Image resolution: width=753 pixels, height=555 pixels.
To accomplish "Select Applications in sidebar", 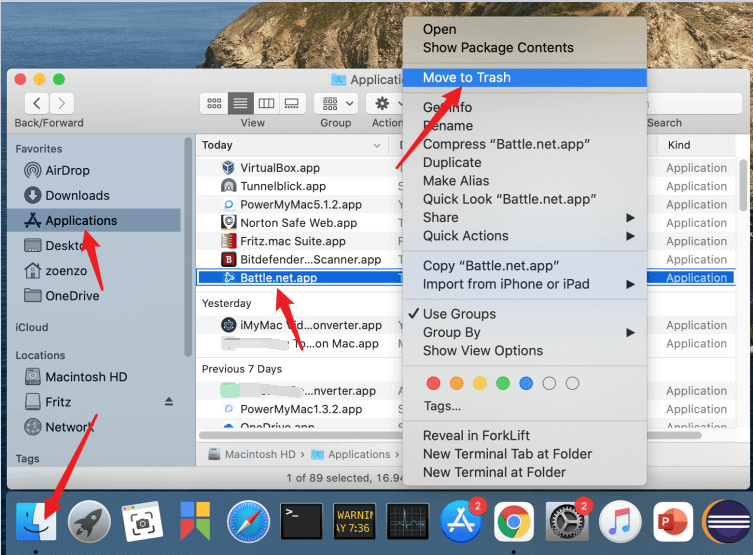I will pyautogui.click(x=94, y=220).
